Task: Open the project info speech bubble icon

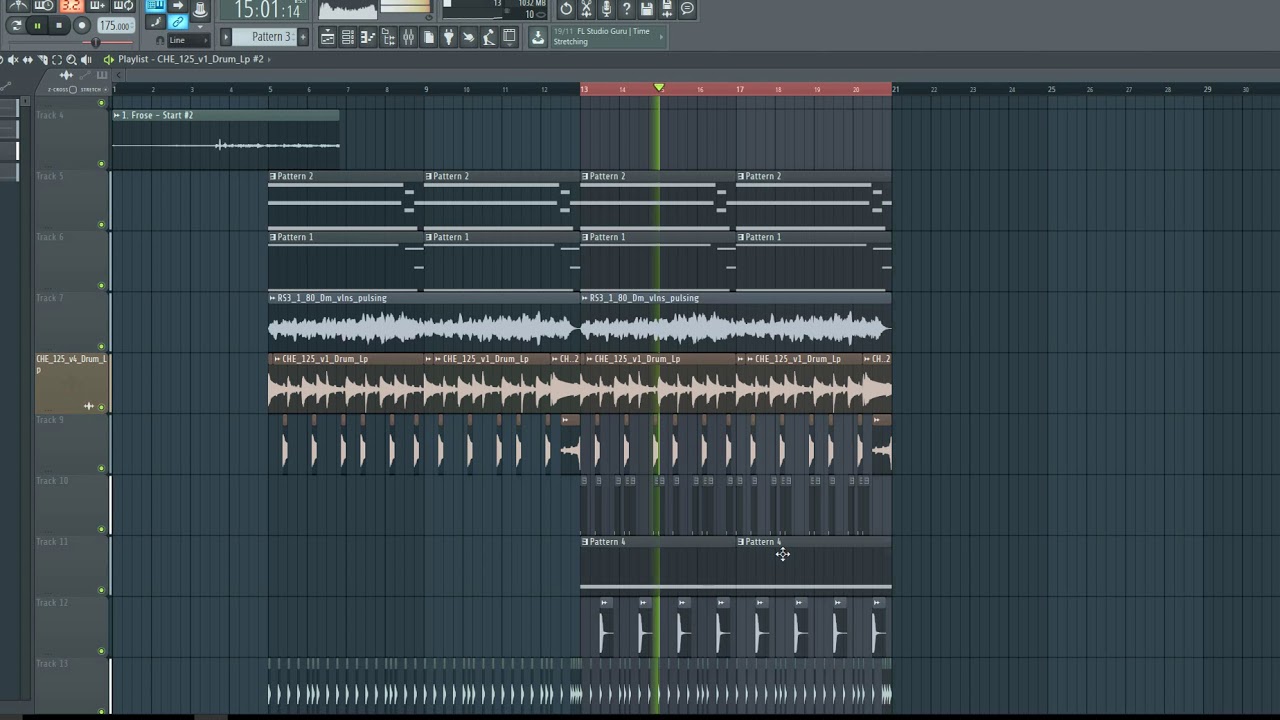Action: 688,9
